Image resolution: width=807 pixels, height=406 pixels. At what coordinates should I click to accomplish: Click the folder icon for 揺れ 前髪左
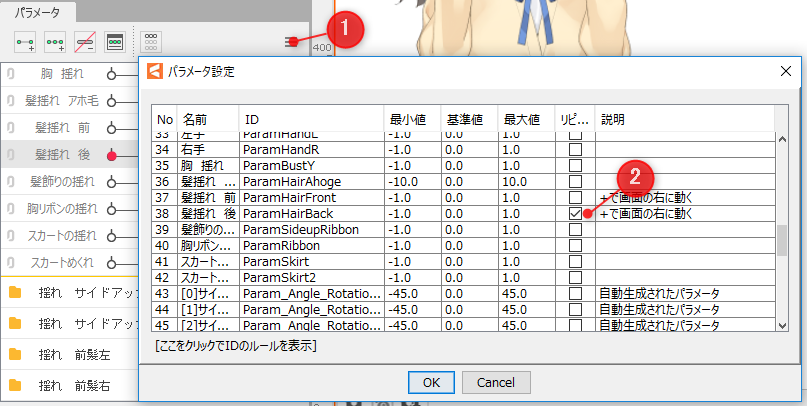point(15,357)
